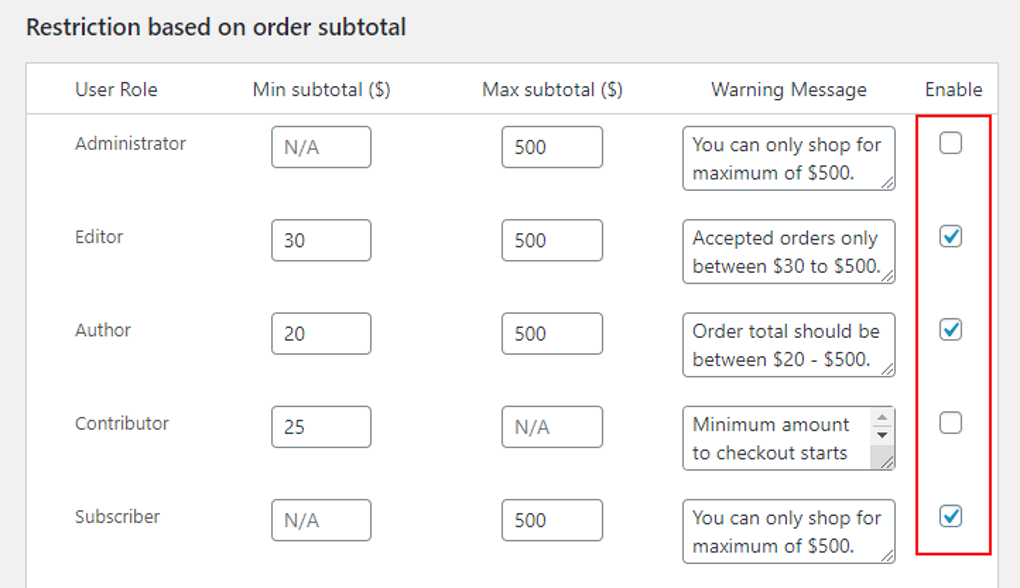
Task: Click the User Role column header
Action: (116, 89)
